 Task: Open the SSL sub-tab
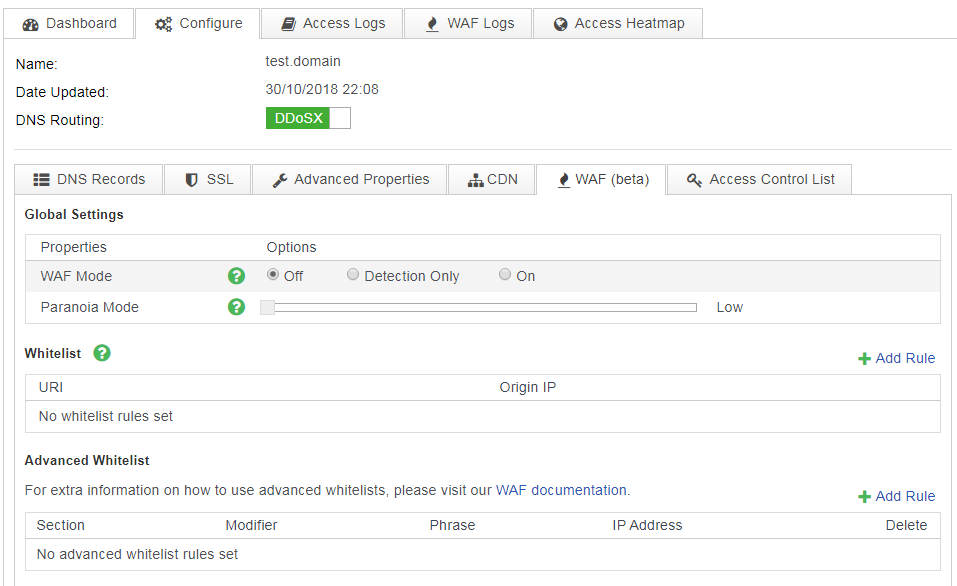click(x=209, y=179)
